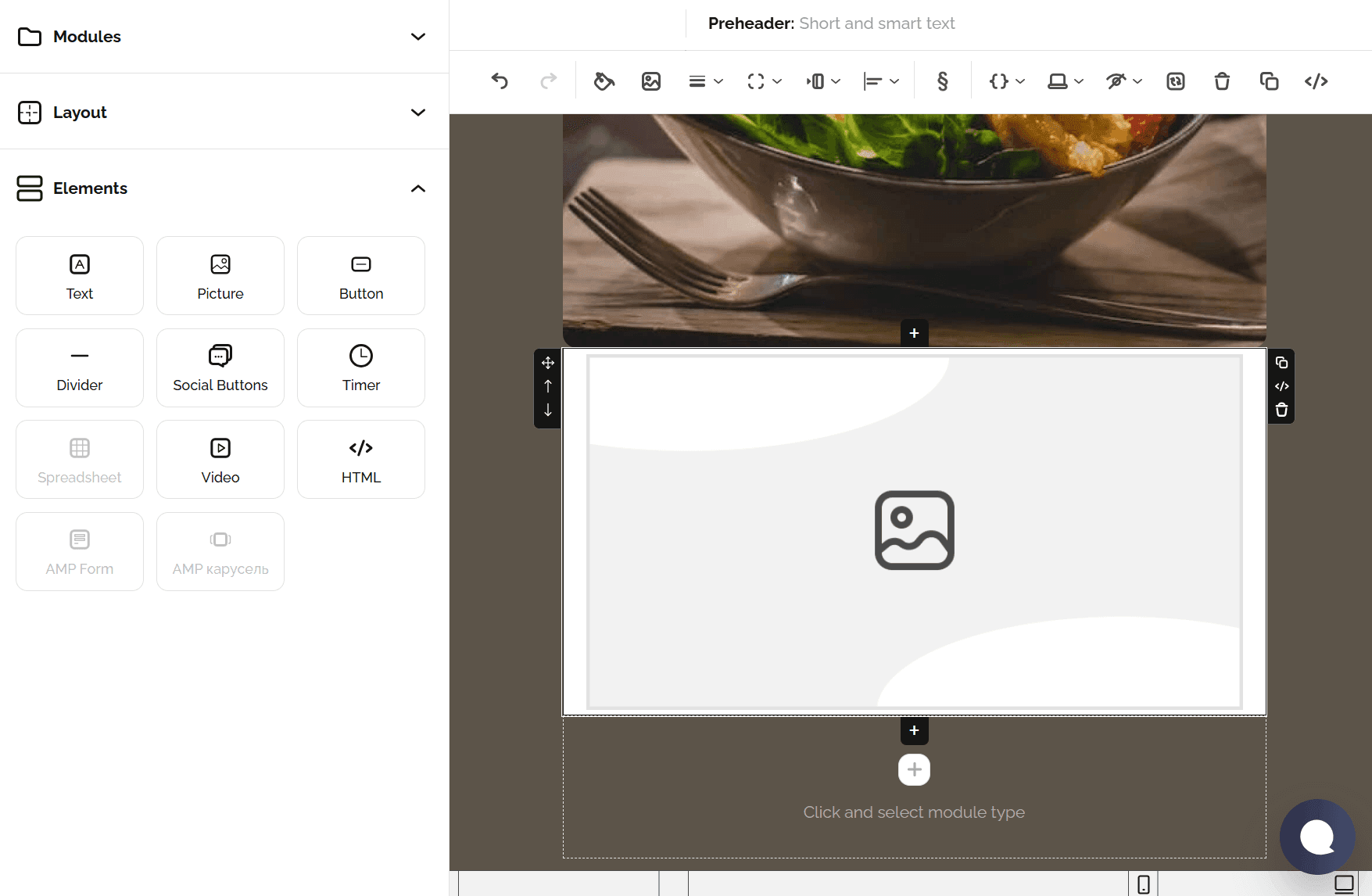This screenshot has height=896, width=1372.
Task: Duplicate the selected block via side icon
Action: 1281,363
